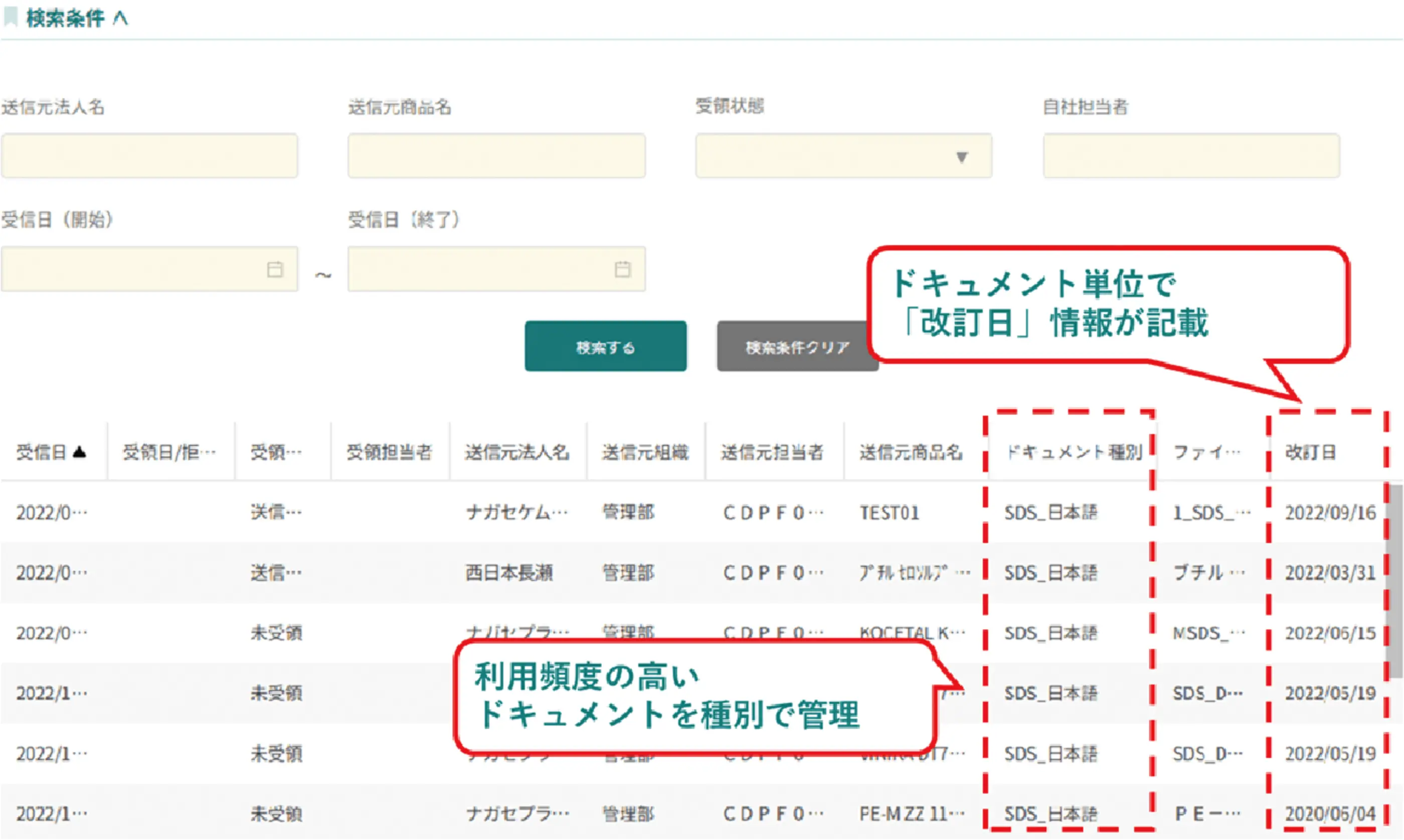Select row with 西日本長瀬 sender

pos(508,573)
